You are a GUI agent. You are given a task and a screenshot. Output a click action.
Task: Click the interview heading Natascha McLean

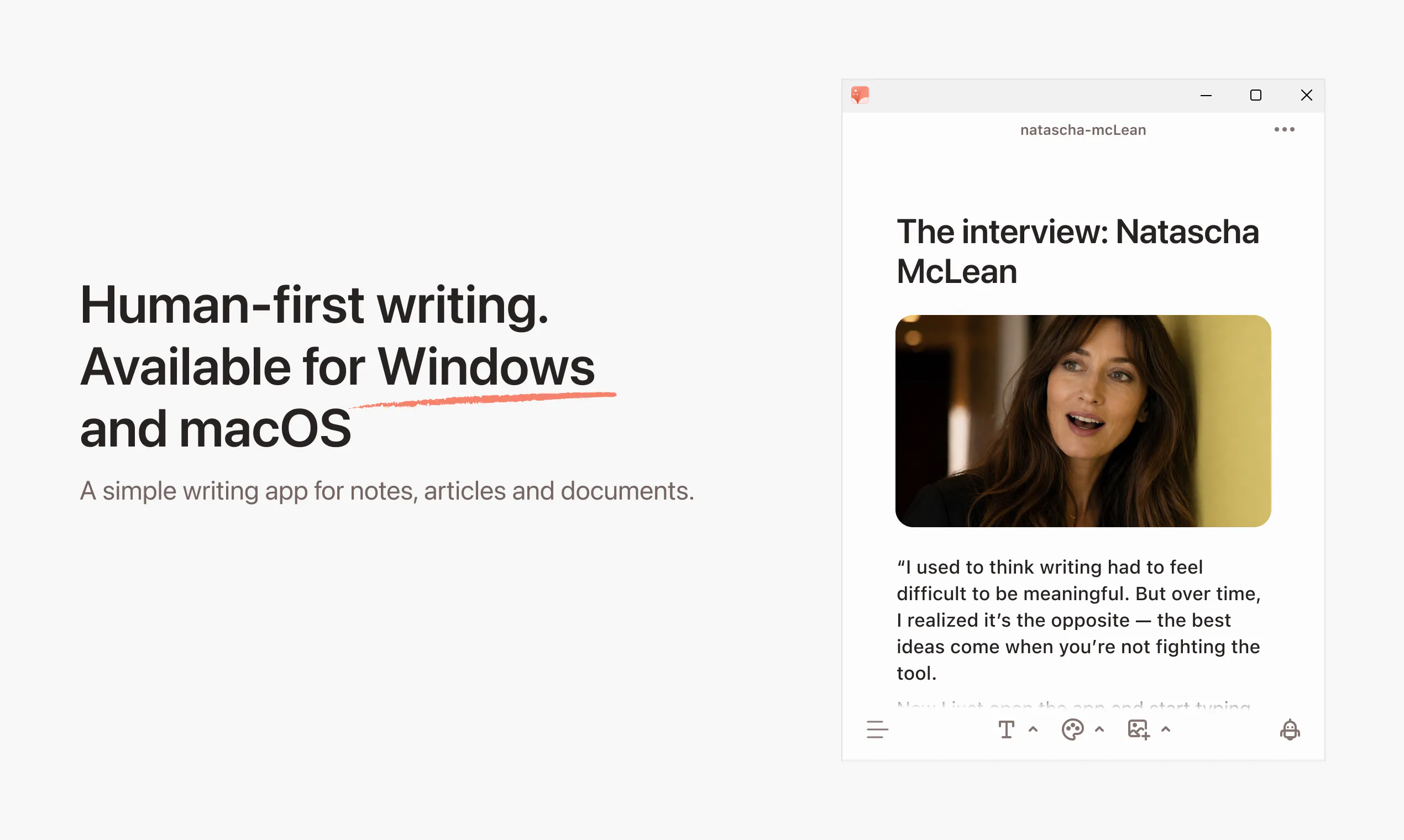(1077, 251)
